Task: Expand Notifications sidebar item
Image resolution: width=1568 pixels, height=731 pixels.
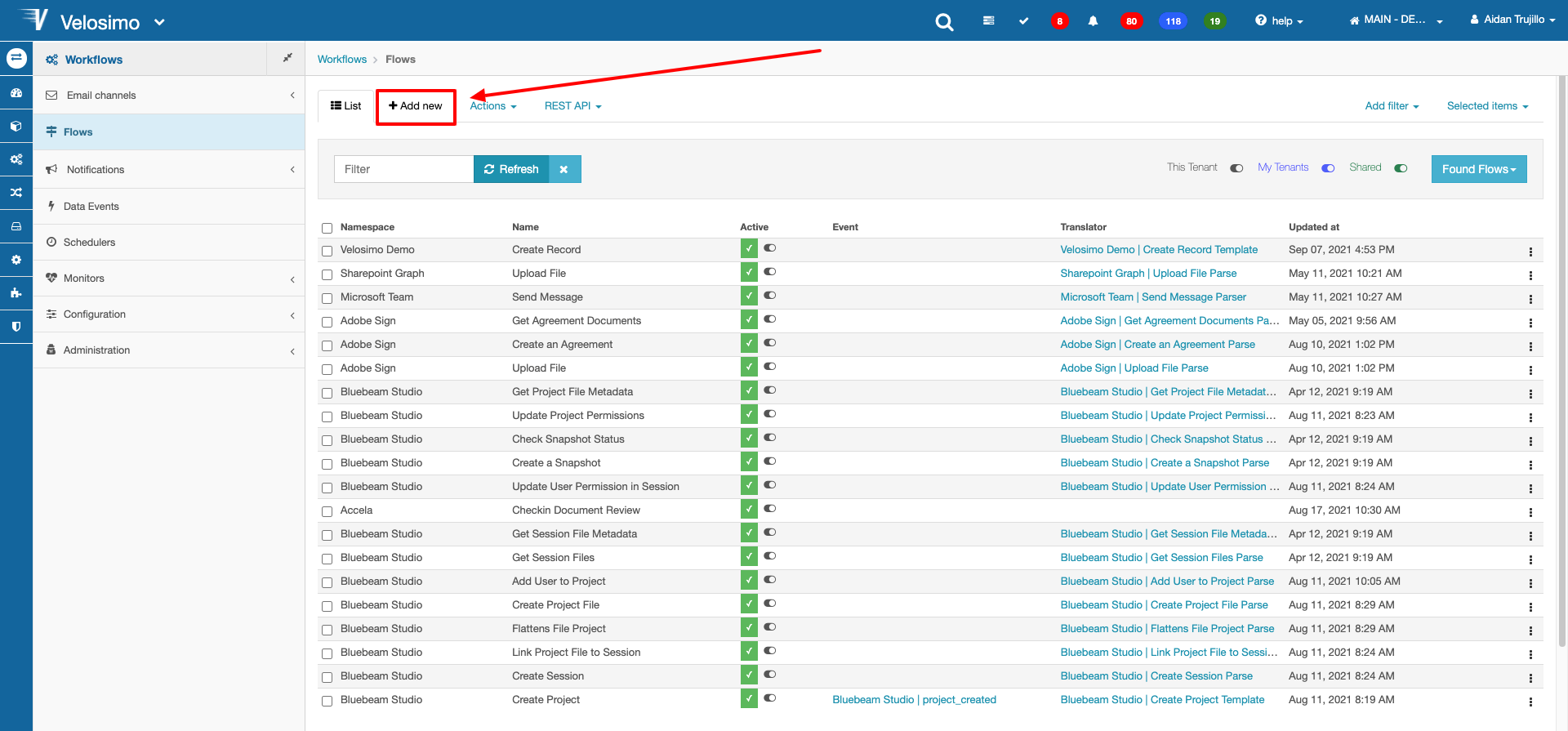Action: 169,170
